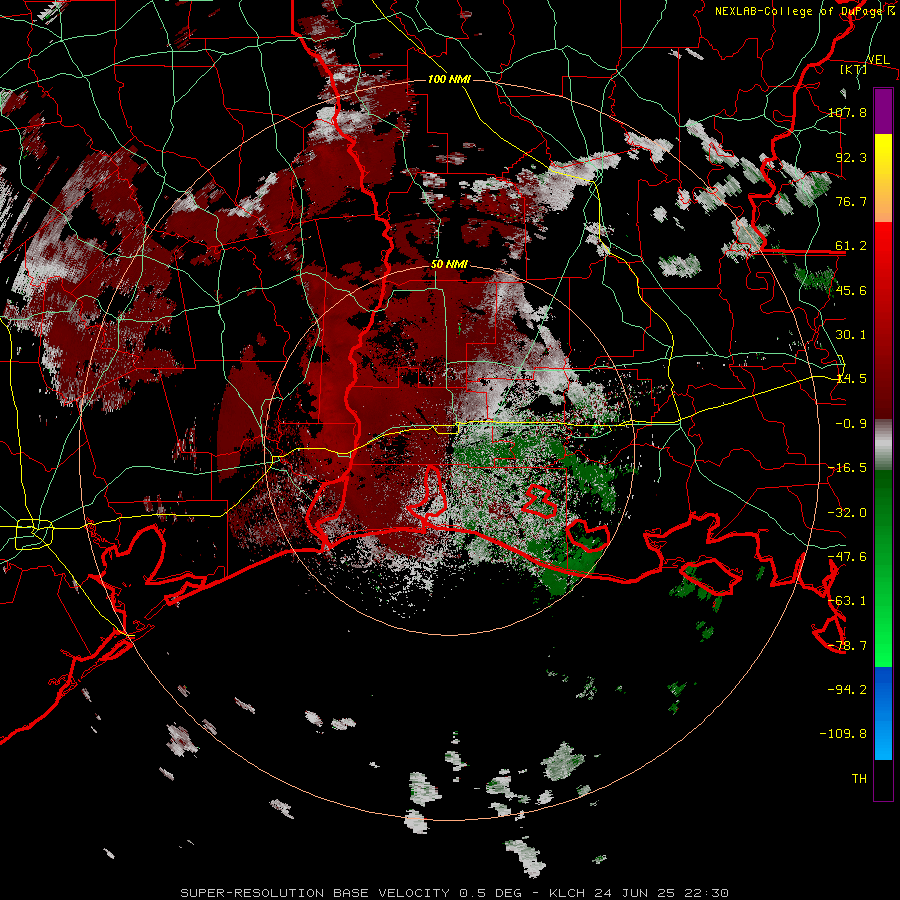Click the Super-Resolution Base Velocity caption
Image resolution: width=900 pixels, height=900 pixels.
point(455,893)
